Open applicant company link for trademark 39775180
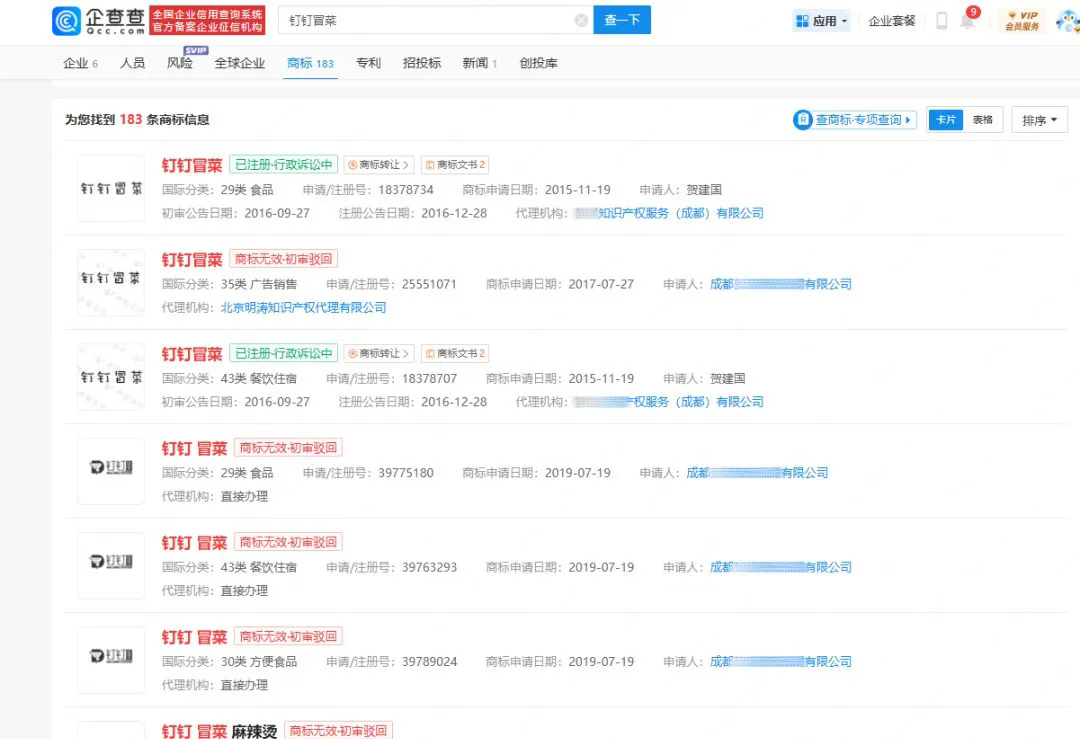 (758, 472)
